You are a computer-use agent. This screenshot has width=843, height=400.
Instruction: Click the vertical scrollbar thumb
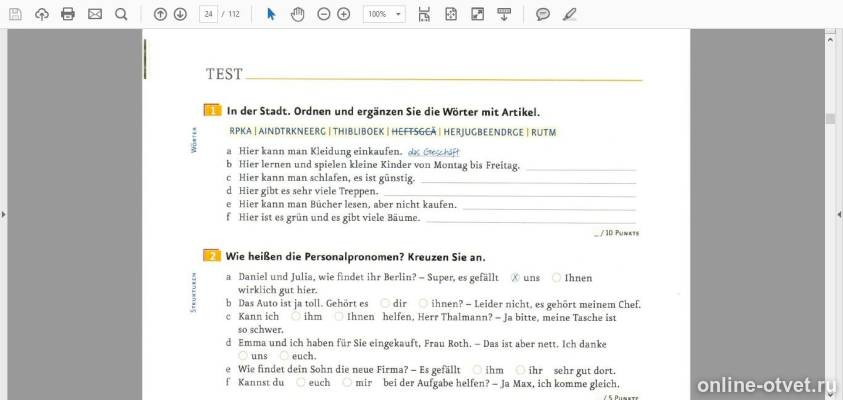tap(830, 119)
